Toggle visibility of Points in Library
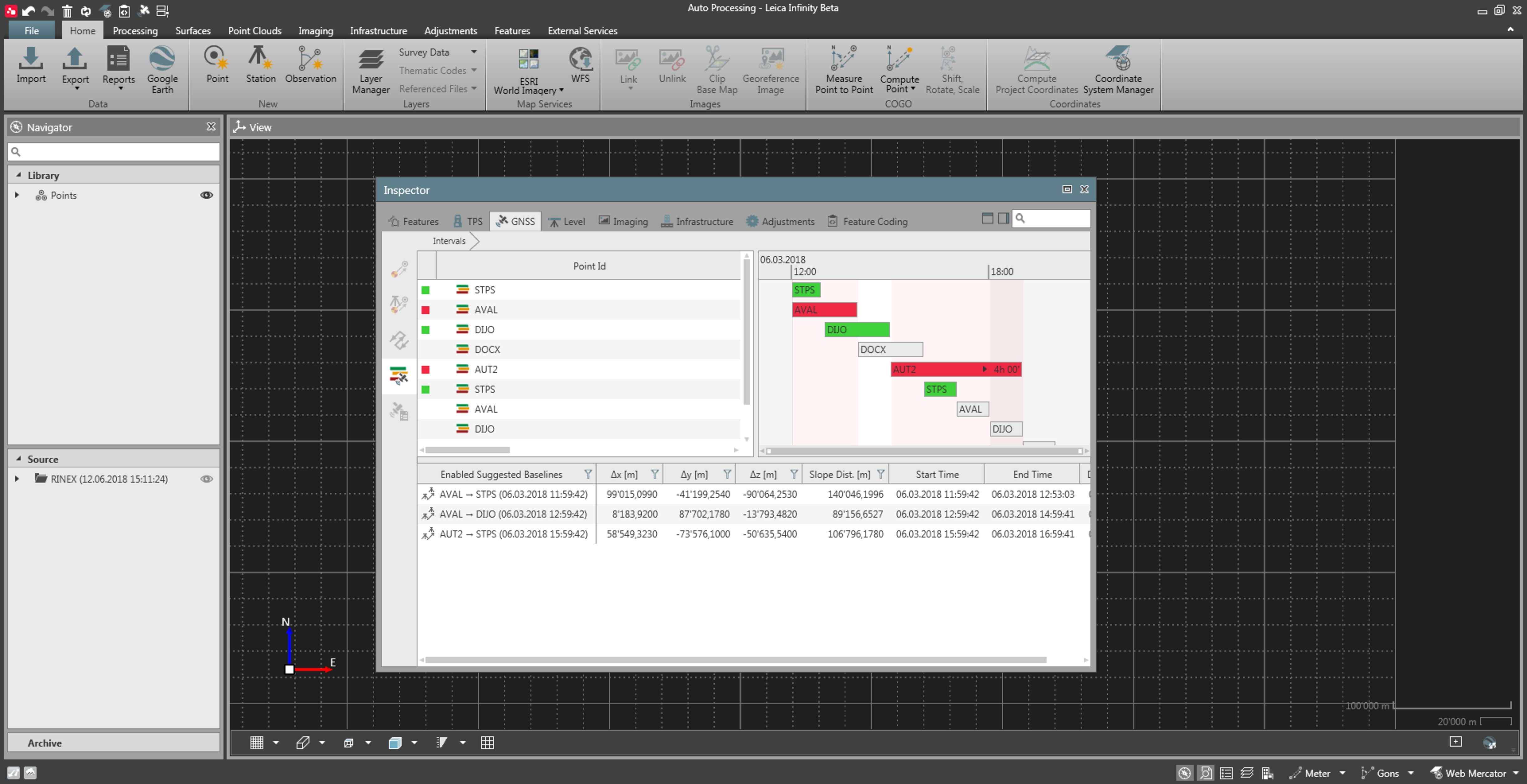Screen dimensions: 1527x784 tap(206, 195)
